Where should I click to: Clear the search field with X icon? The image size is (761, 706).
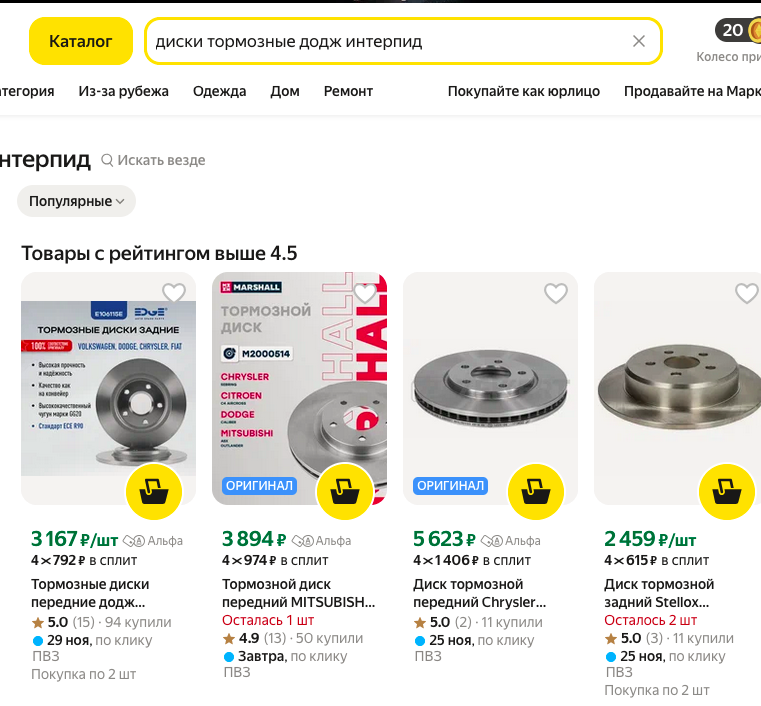point(639,42)
